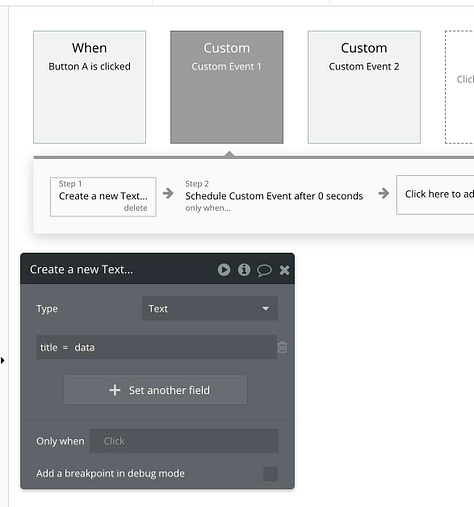The image size is (474, 507).
Task: Delete Step 1 via the delete link
Action: [135, 208]
